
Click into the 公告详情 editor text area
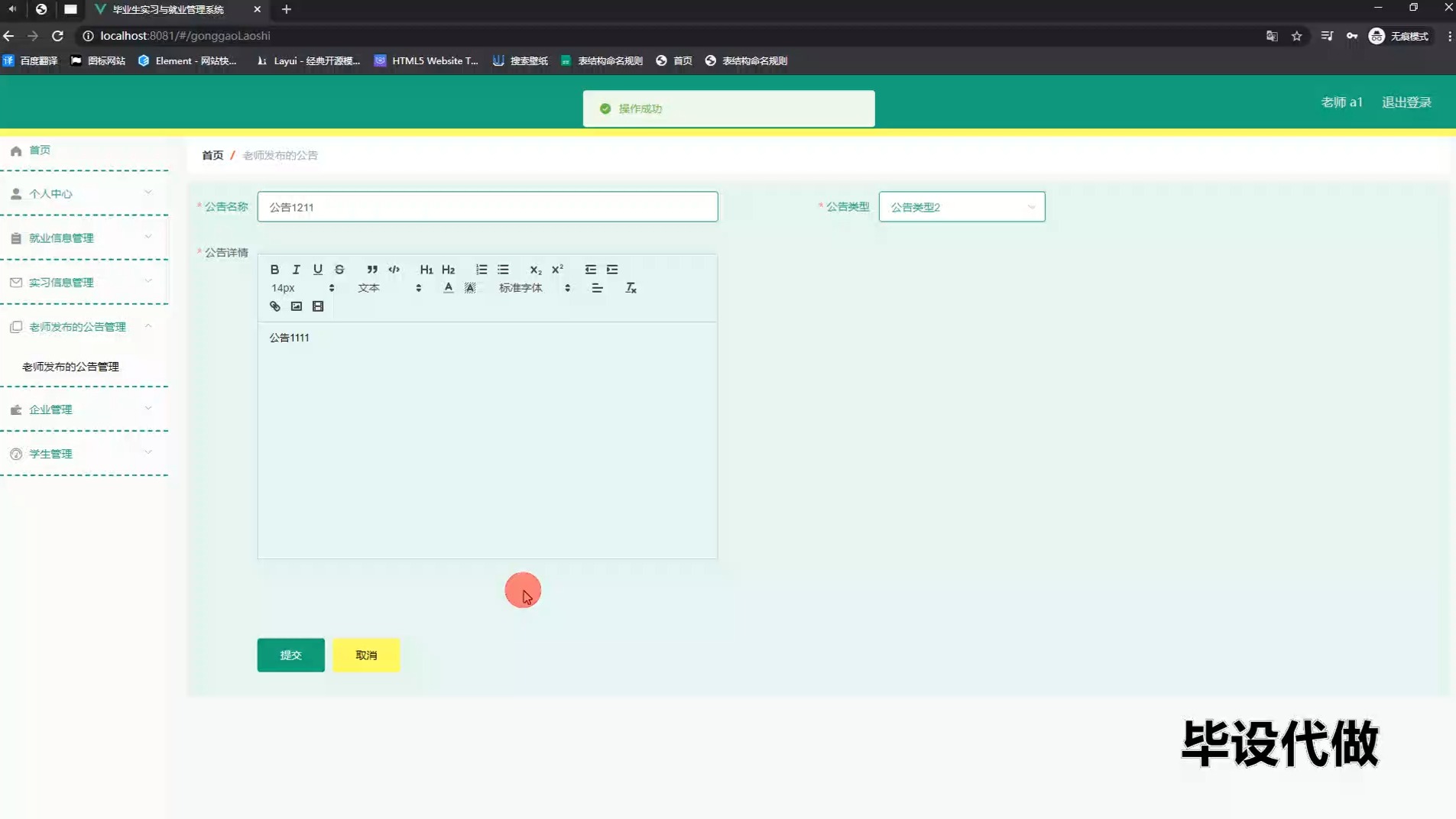(488, 440)
